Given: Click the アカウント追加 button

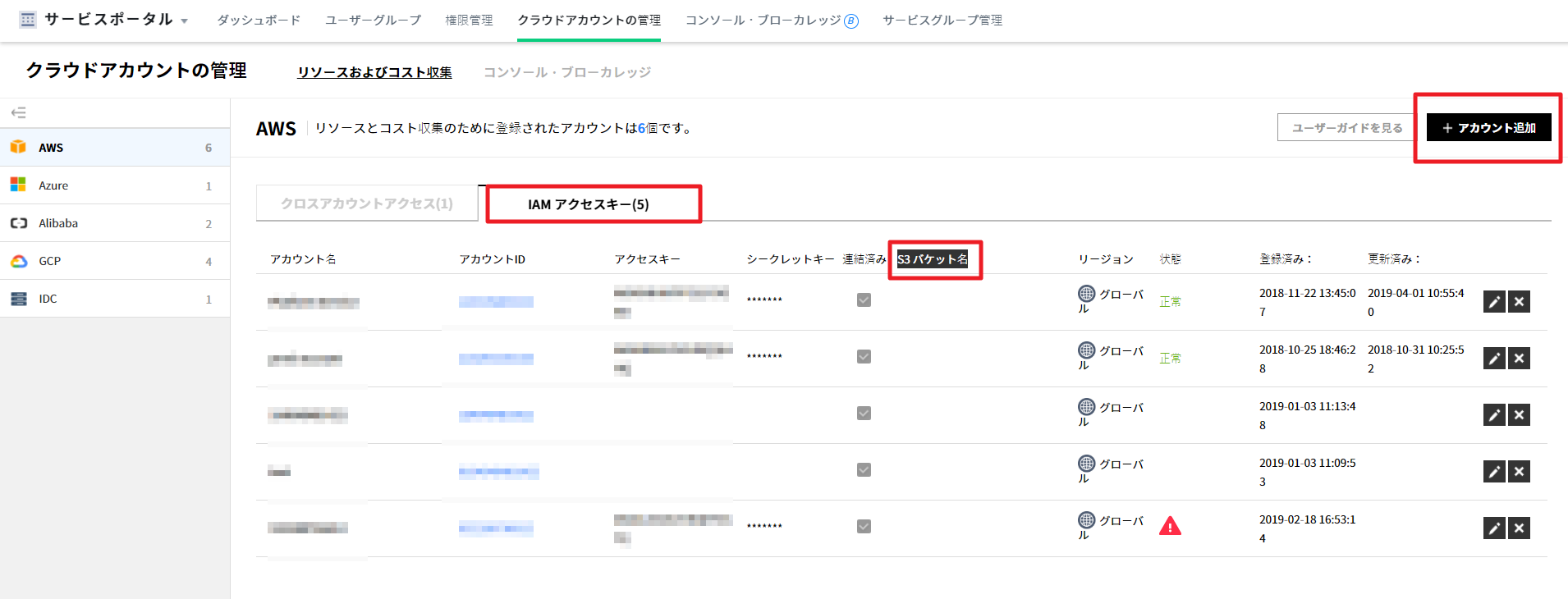Looking at the screenshot, I should tap(1488, 128).
